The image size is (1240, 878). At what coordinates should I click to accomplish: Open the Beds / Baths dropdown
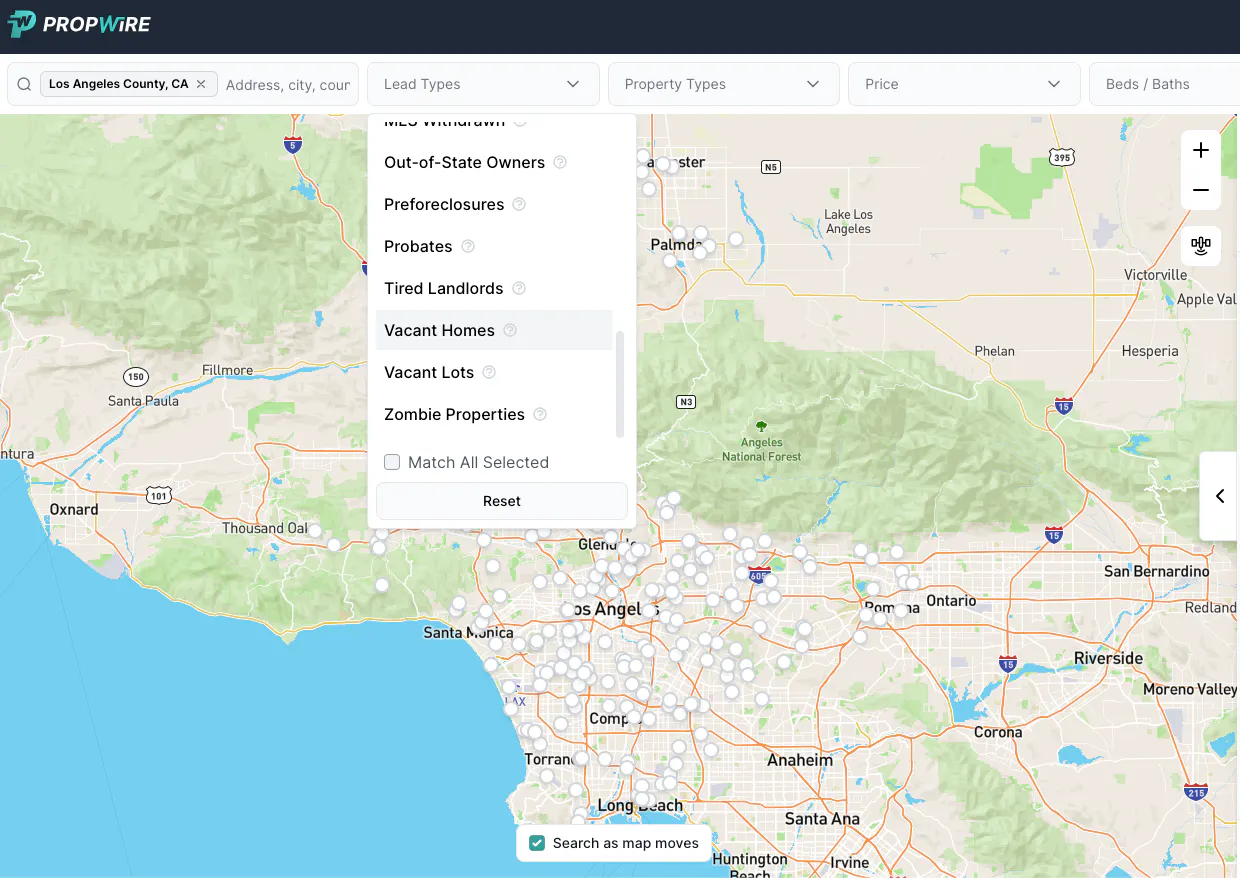[1163, 84]
